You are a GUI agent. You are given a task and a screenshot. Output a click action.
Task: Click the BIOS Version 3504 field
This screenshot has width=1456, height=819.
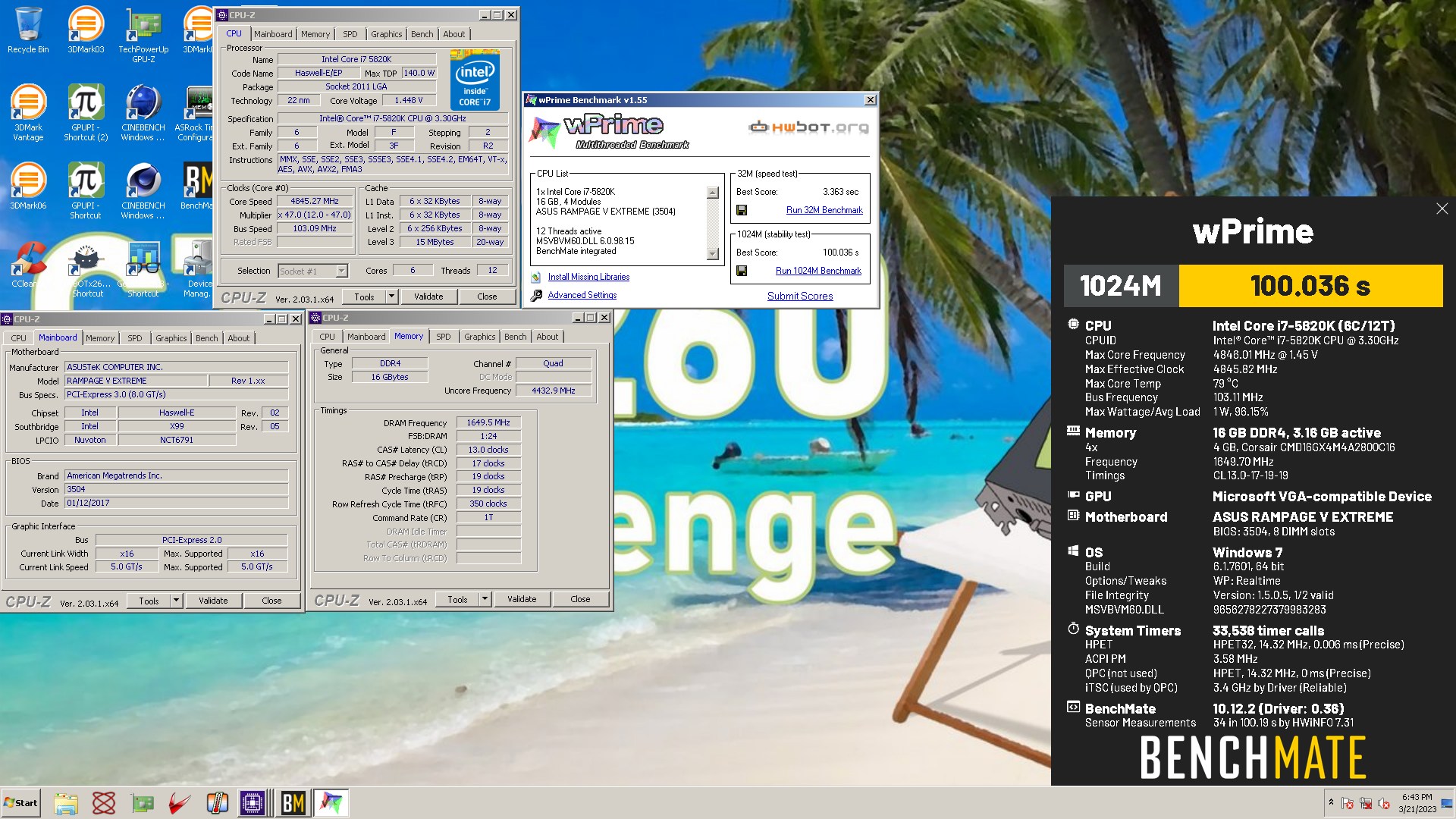pyautogui.click(x=177, y=489)
